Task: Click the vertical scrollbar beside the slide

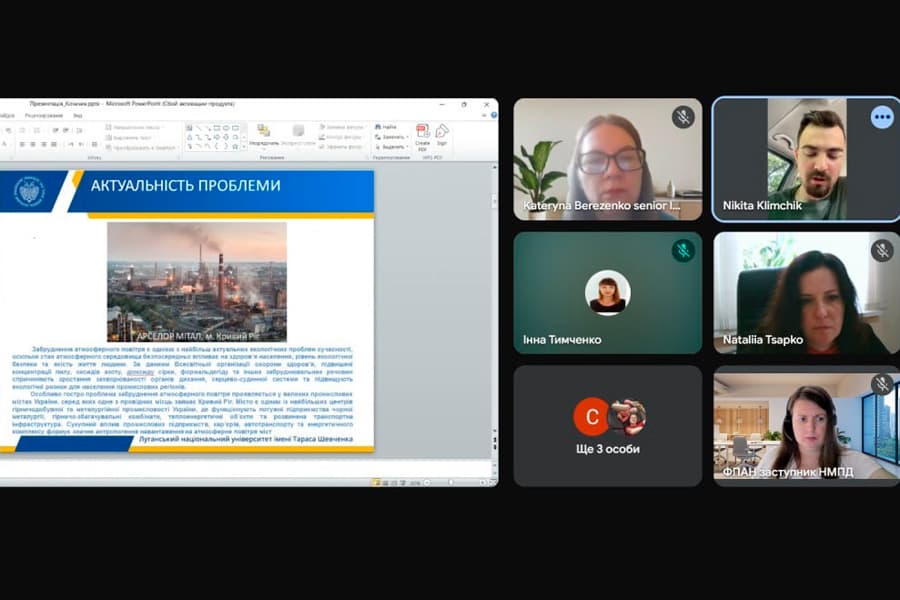Action: 494,299
